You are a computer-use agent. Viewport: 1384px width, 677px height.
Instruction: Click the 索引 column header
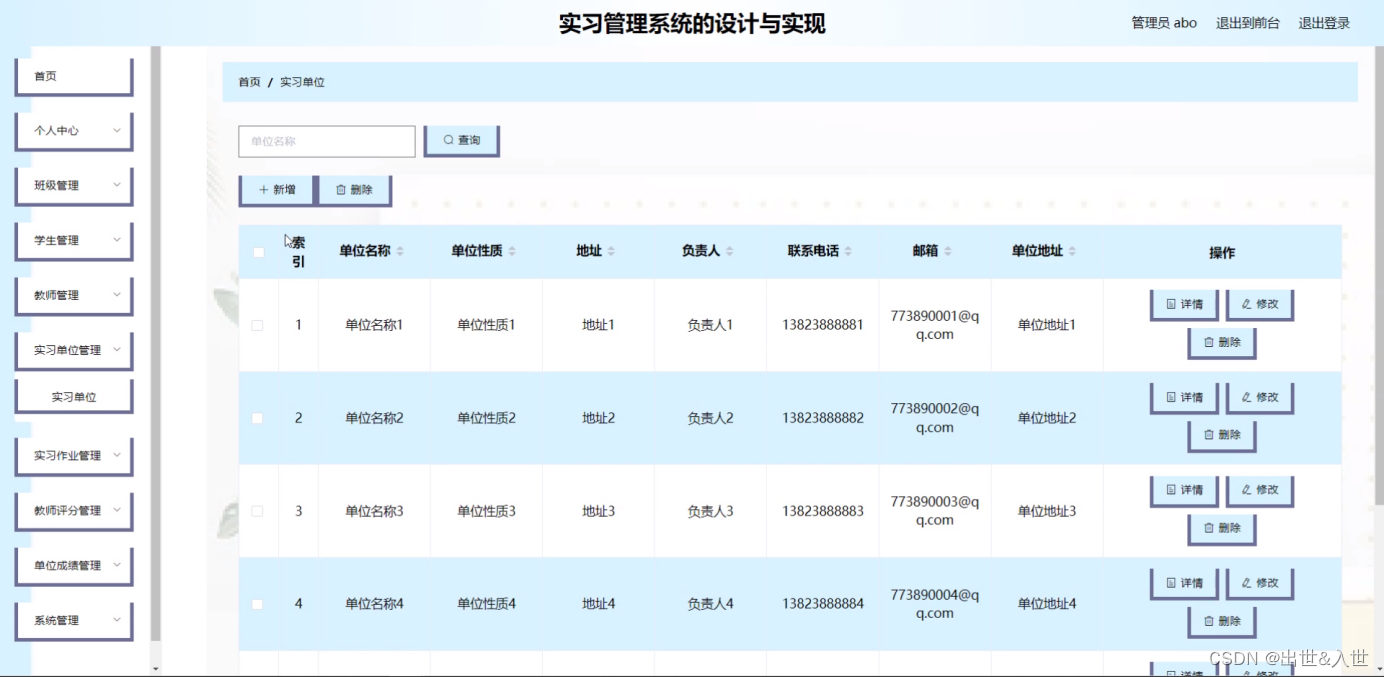(x=298, y=252)
